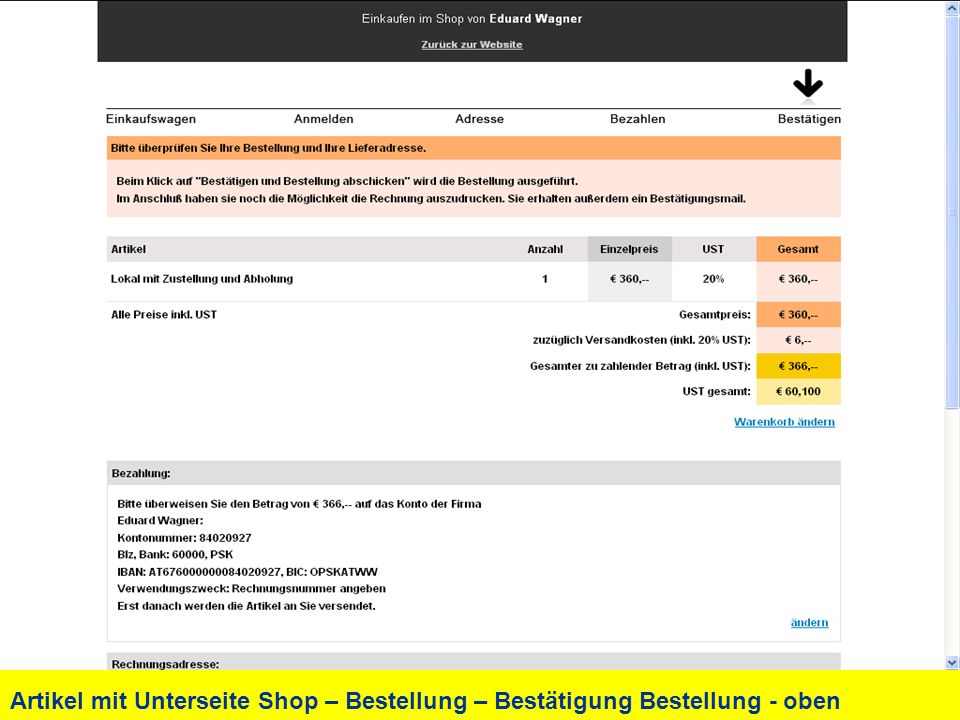
Task: Click the orange 'Bitte überprüfen Sie Ihre Bestellung' banner
Action: coord(473,148)
